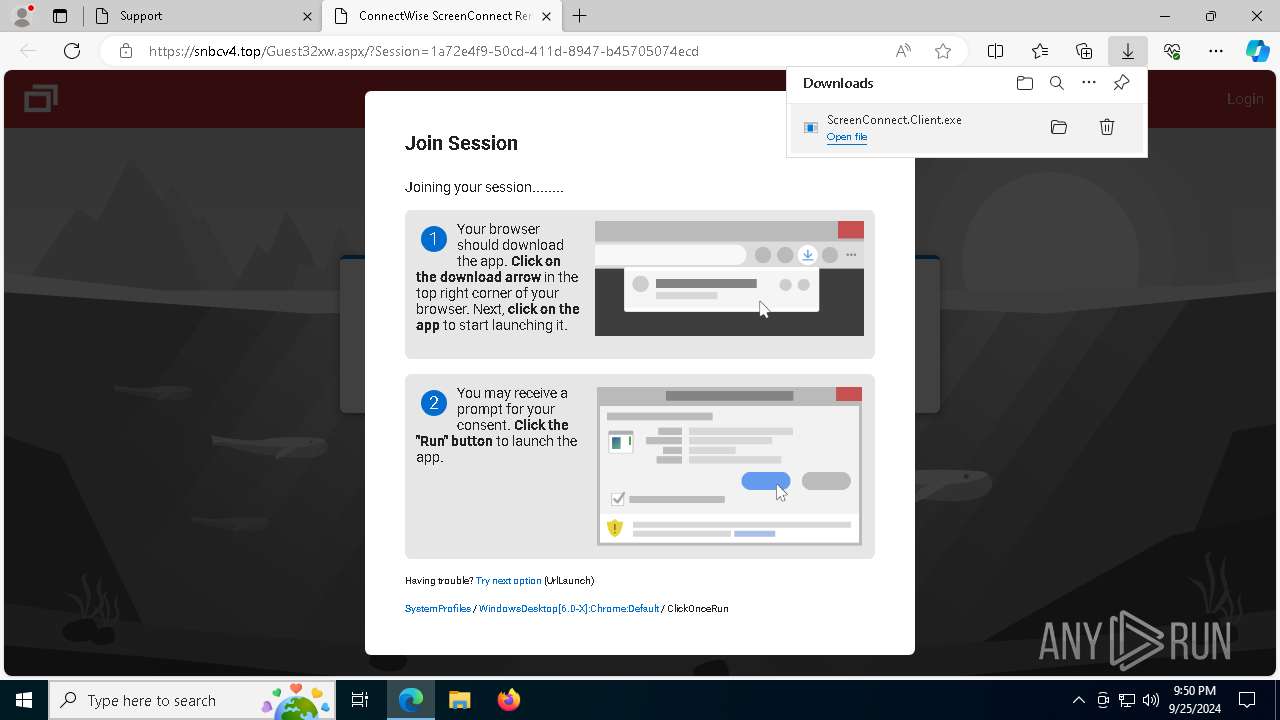Add this page to favorites
This screenshot has height=720, width=1280.
[942, 51]
